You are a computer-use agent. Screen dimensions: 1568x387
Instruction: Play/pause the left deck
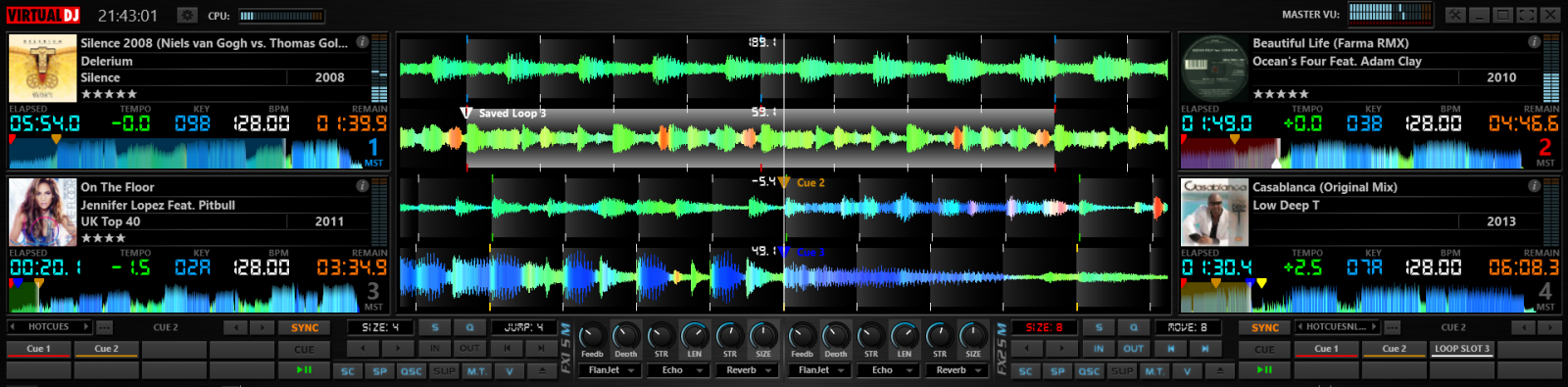coord(305,370)
